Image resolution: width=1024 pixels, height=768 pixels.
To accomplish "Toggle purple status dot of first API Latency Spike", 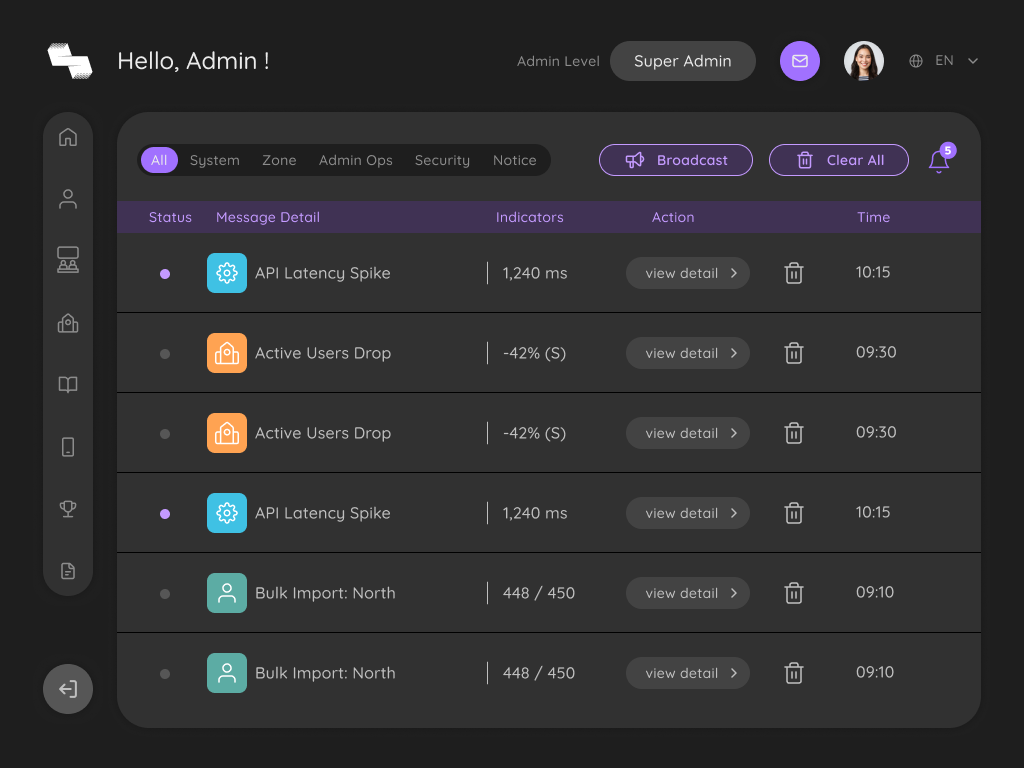I will coord(165,274).
